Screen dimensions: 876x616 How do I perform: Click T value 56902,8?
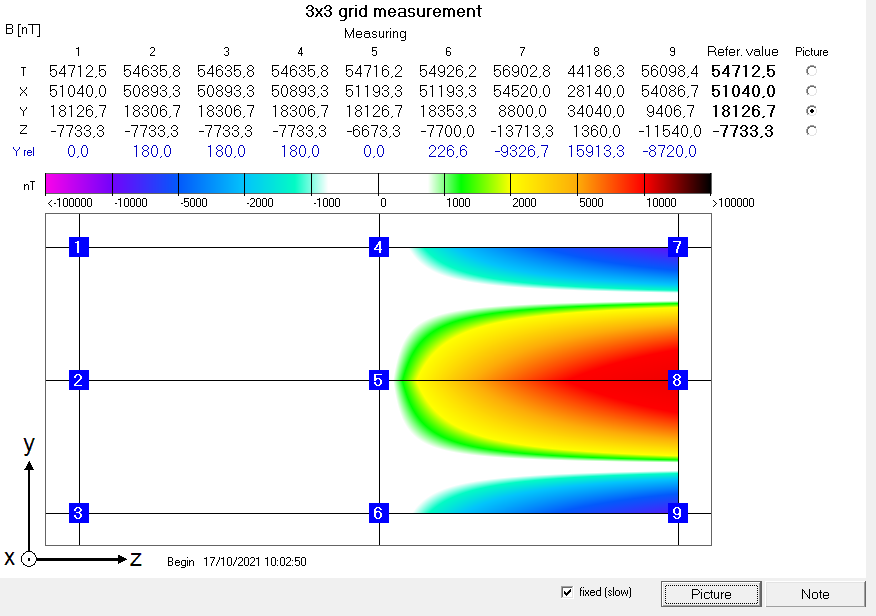522,71
